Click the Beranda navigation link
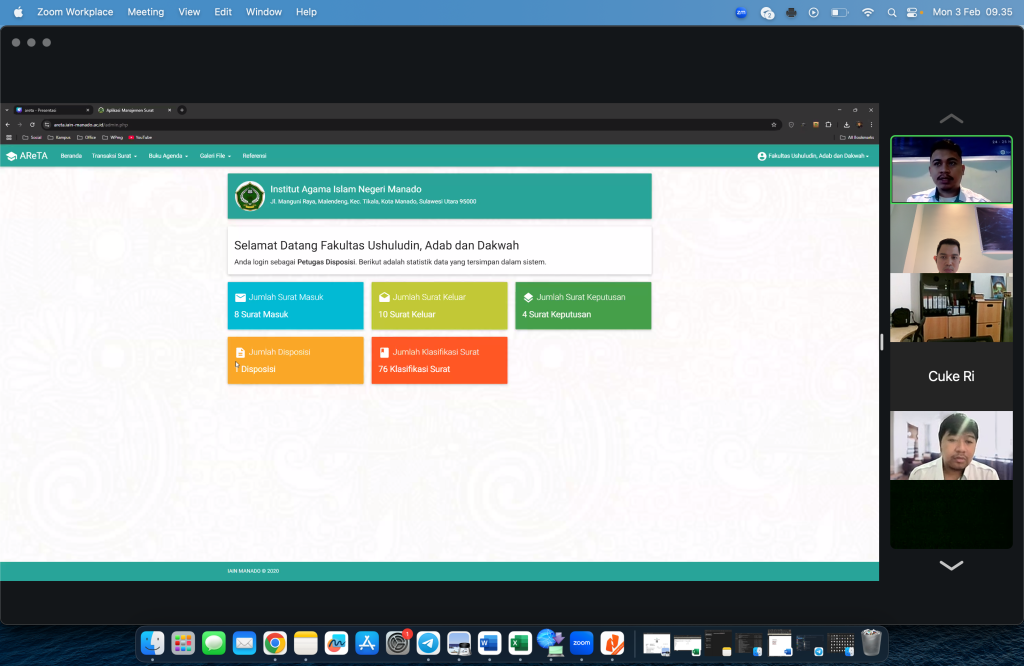The width and height of the screenshot is (1024, 666). point(71,156)
